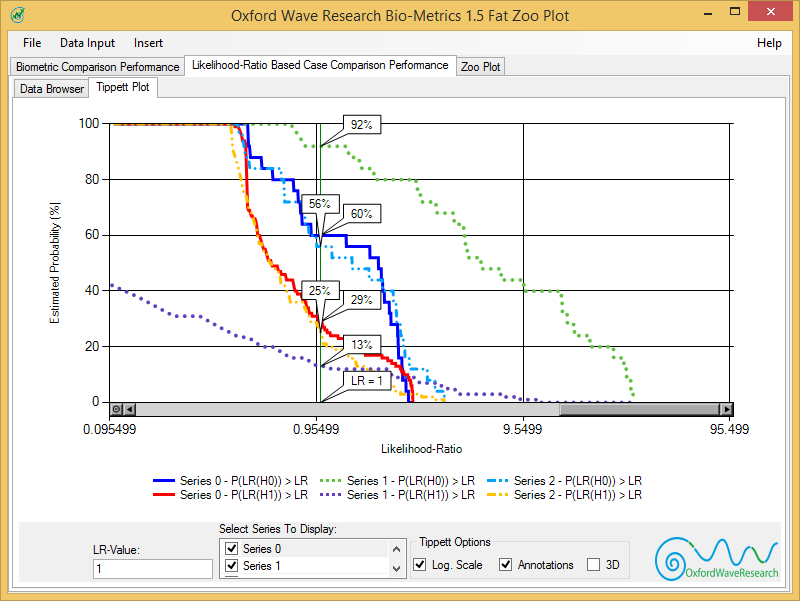Screen dimensions: 800x601
Task: Uncheck Series 1 in series list
Action: pyautogui.click(x=232, y=565)
